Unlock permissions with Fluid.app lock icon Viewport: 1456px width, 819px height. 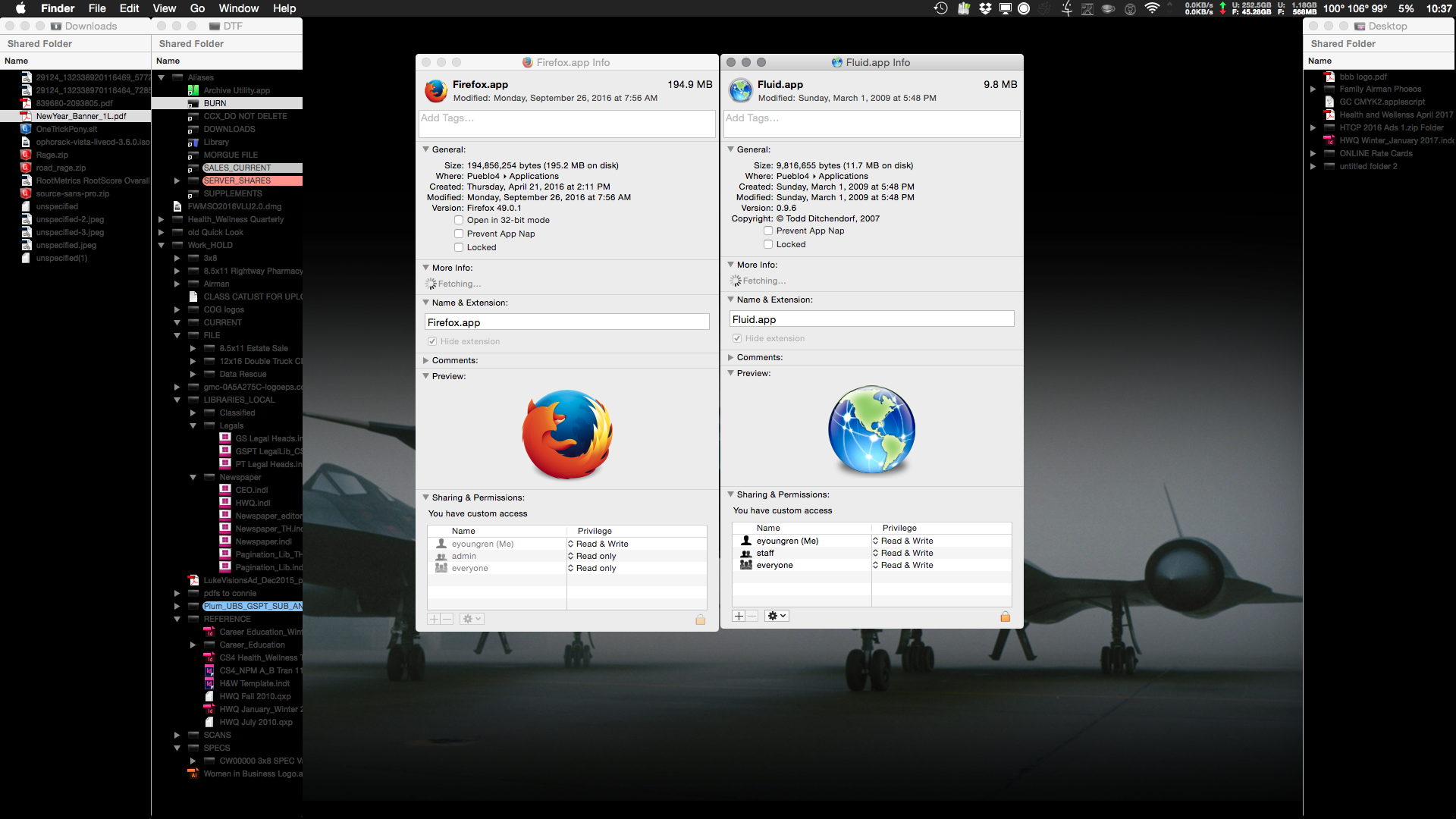(x=1005, y=617)
